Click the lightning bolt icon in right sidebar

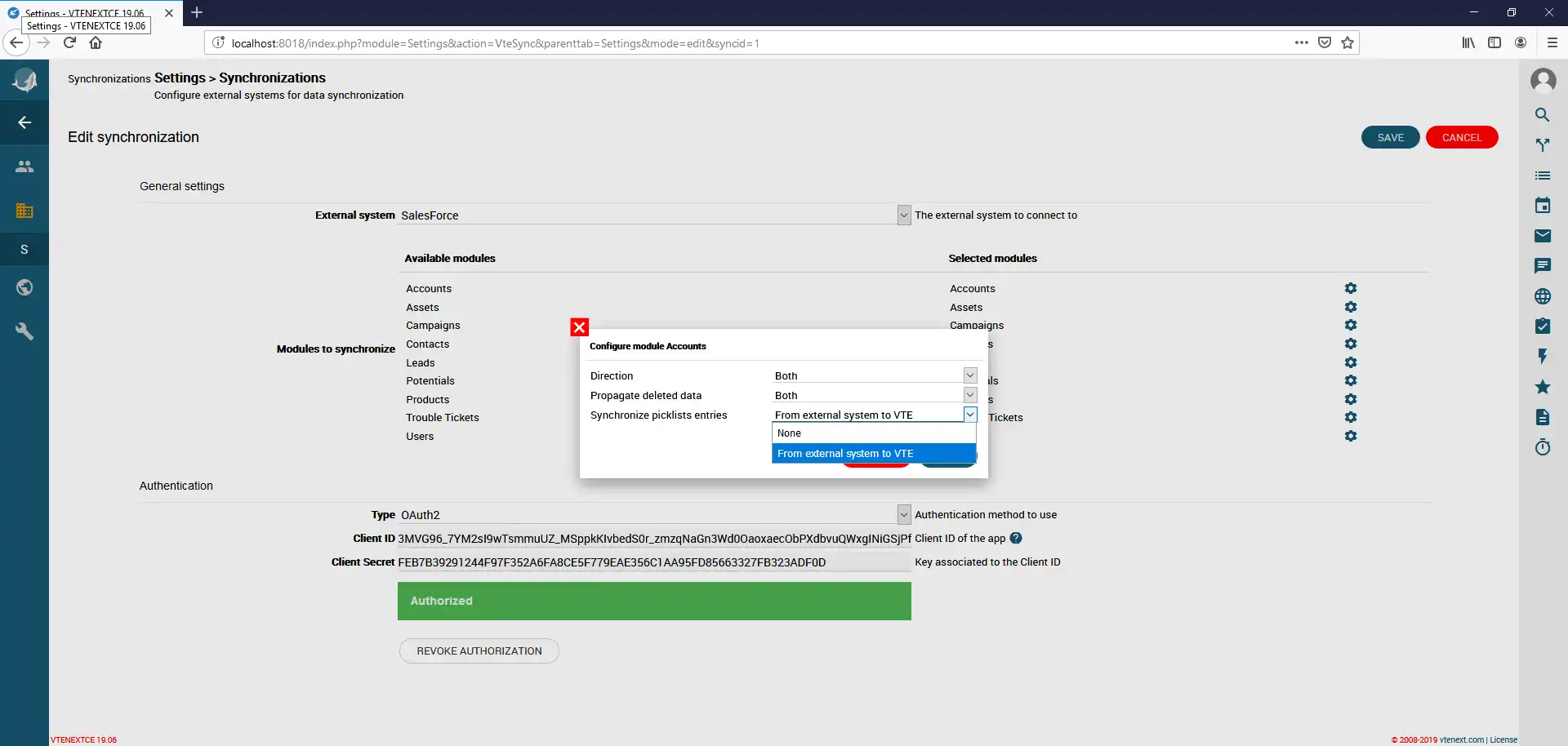(1543, 357)
